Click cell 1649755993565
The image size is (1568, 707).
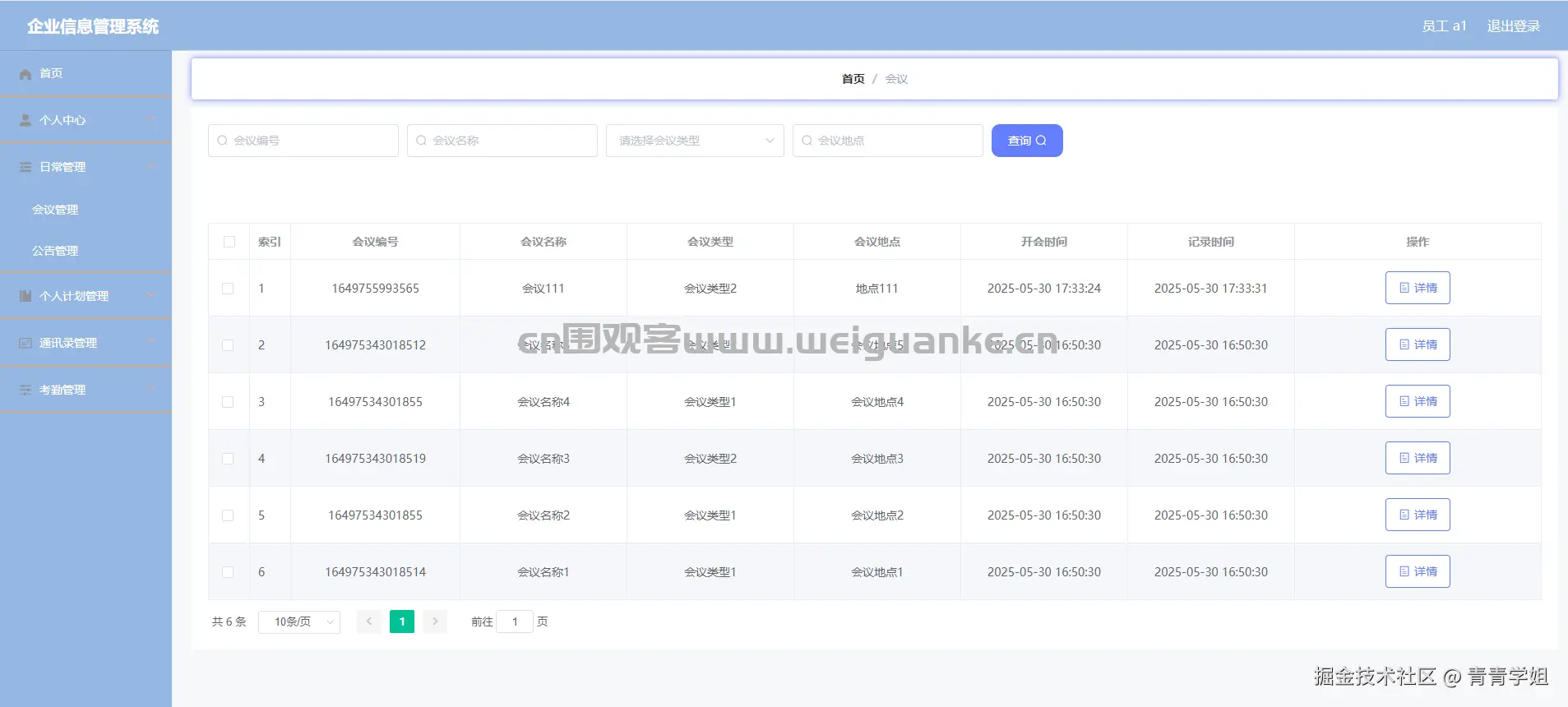coord(375,289)
